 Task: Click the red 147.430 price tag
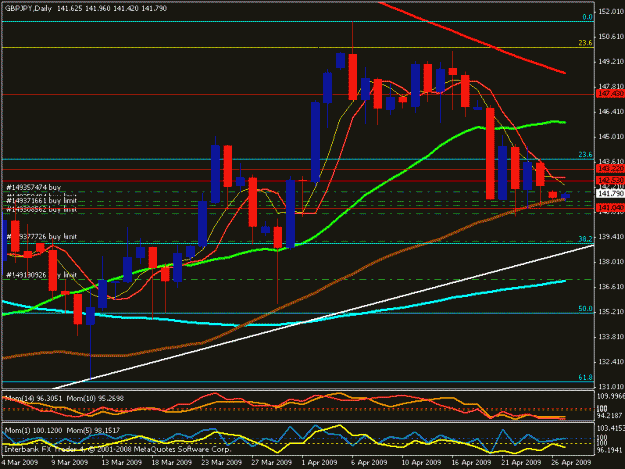[x=610, y=94]
